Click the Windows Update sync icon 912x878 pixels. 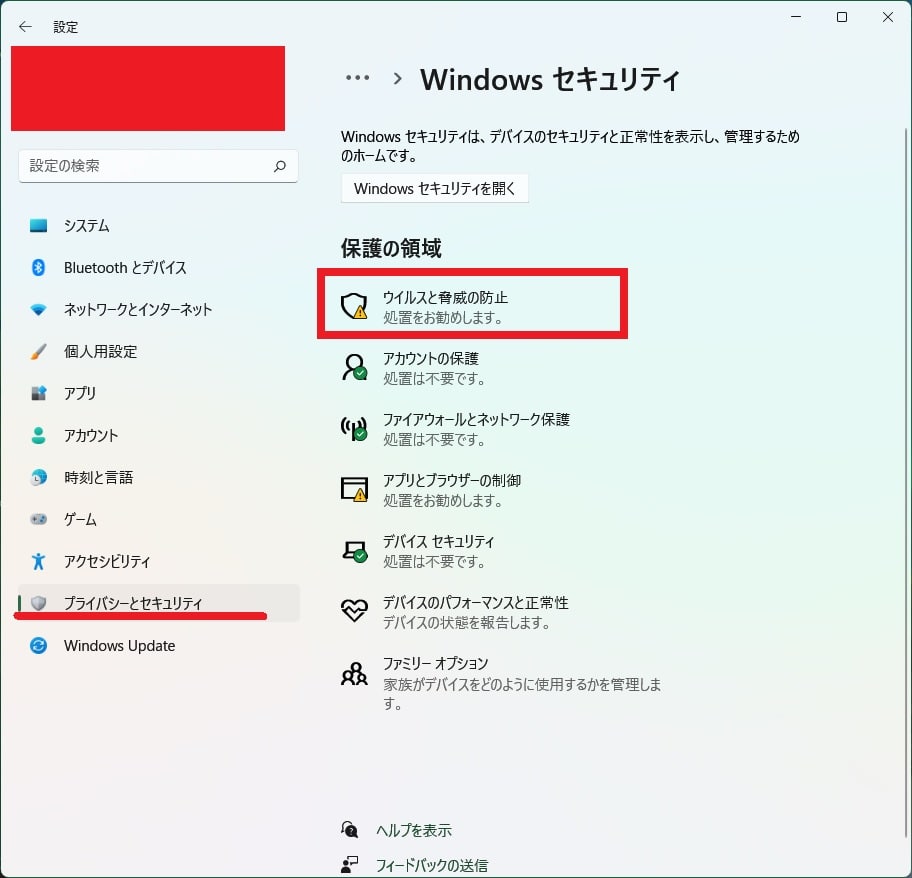click(38, 645)
